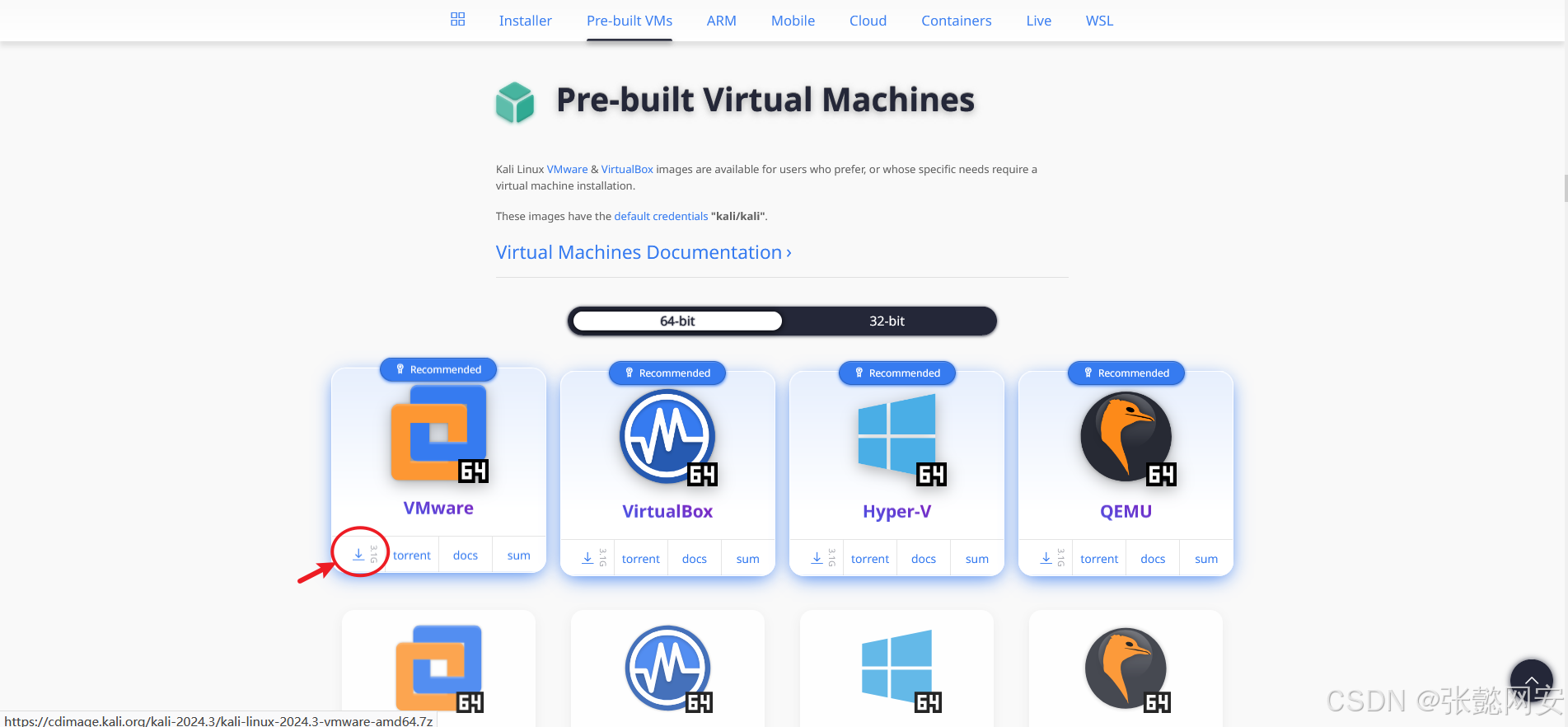This screenshot has height=727, width=1568.
Task: Get the QEMU torrent
Action: 1099,559
